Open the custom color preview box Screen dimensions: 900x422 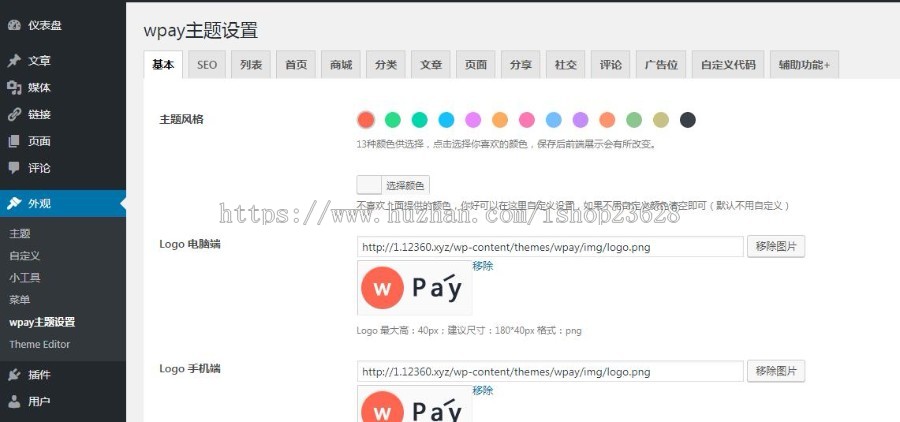pyautogui.click(x=369, y=185)
